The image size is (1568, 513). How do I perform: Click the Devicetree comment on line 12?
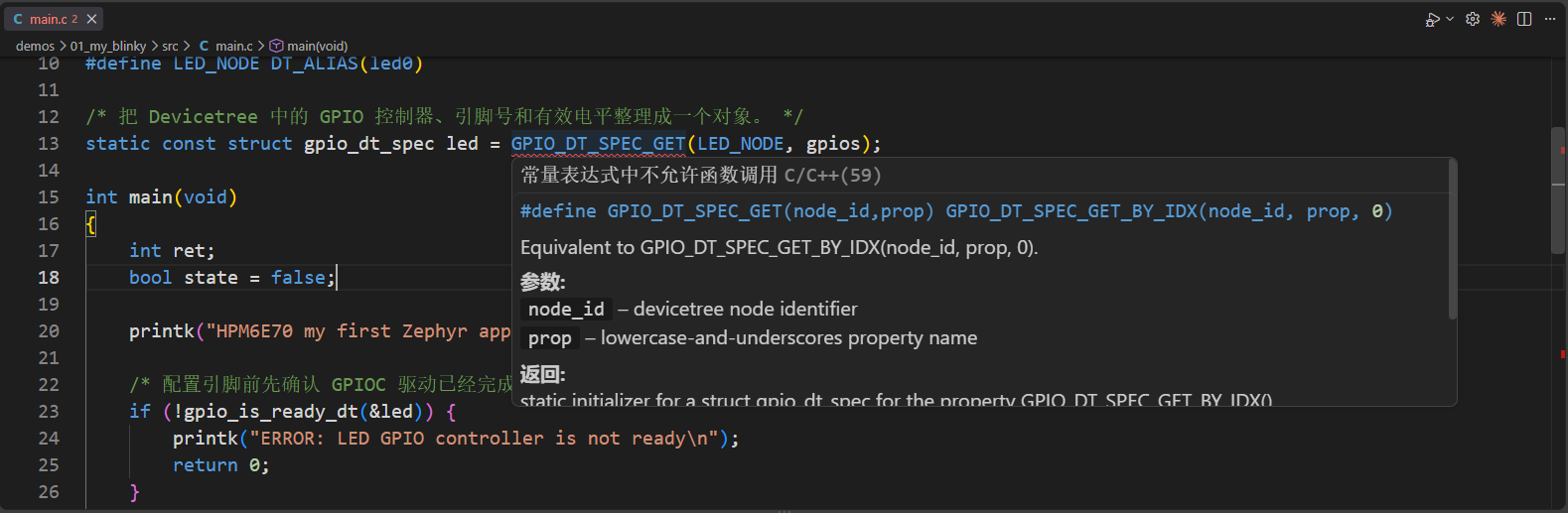444,117
